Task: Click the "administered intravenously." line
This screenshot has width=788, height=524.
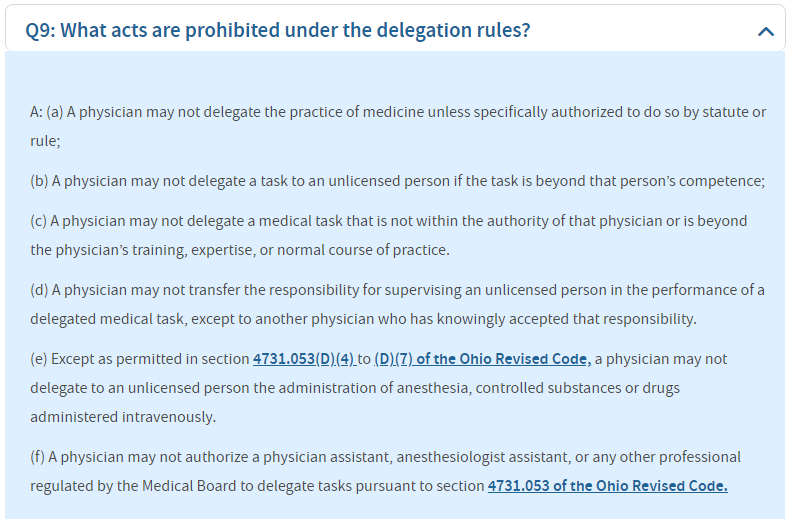Action: (123, 416)
